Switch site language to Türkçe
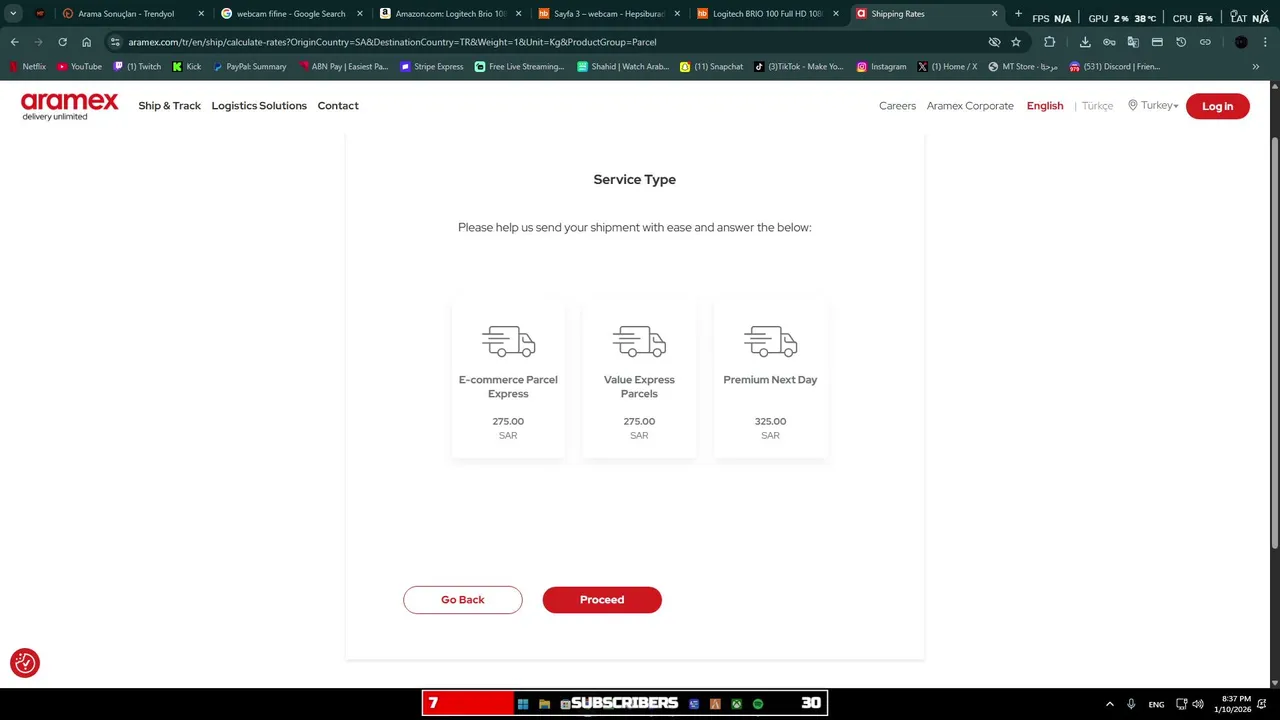 [1097, 106]
